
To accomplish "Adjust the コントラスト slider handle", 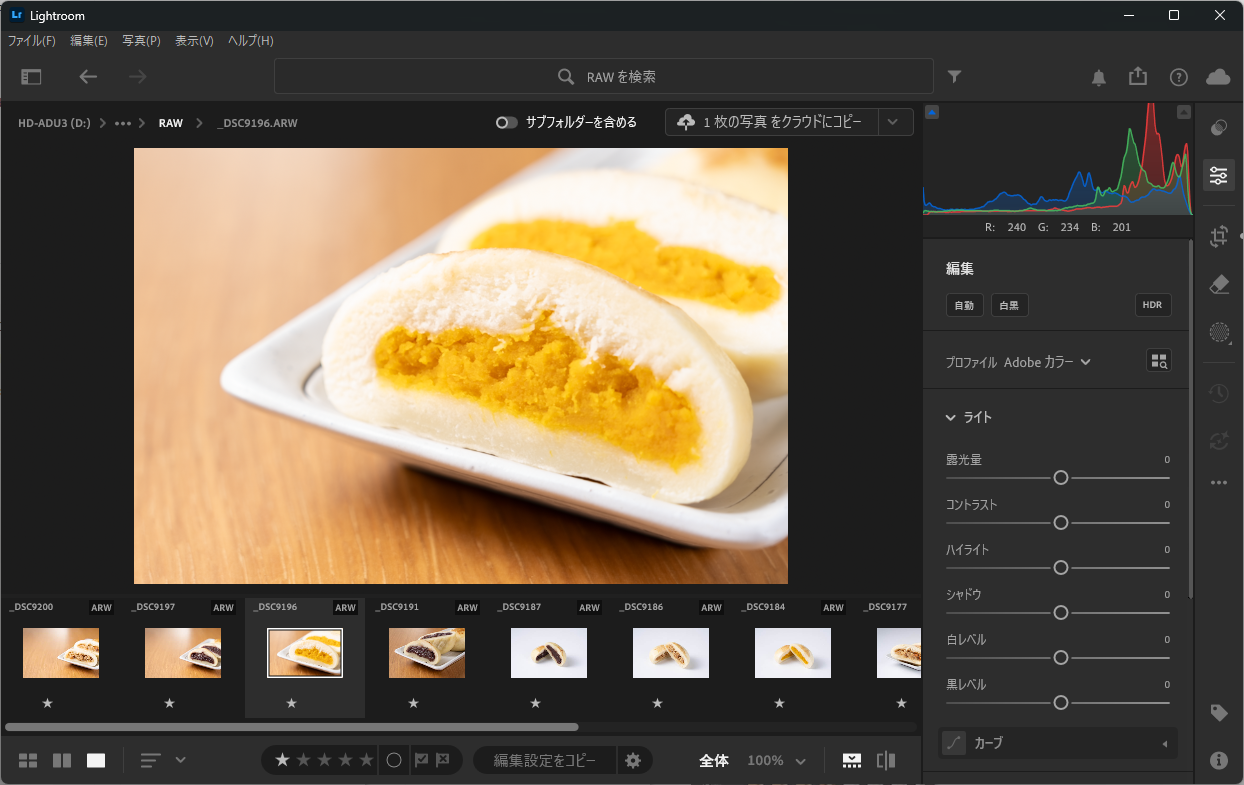I will pos(1061,523).
